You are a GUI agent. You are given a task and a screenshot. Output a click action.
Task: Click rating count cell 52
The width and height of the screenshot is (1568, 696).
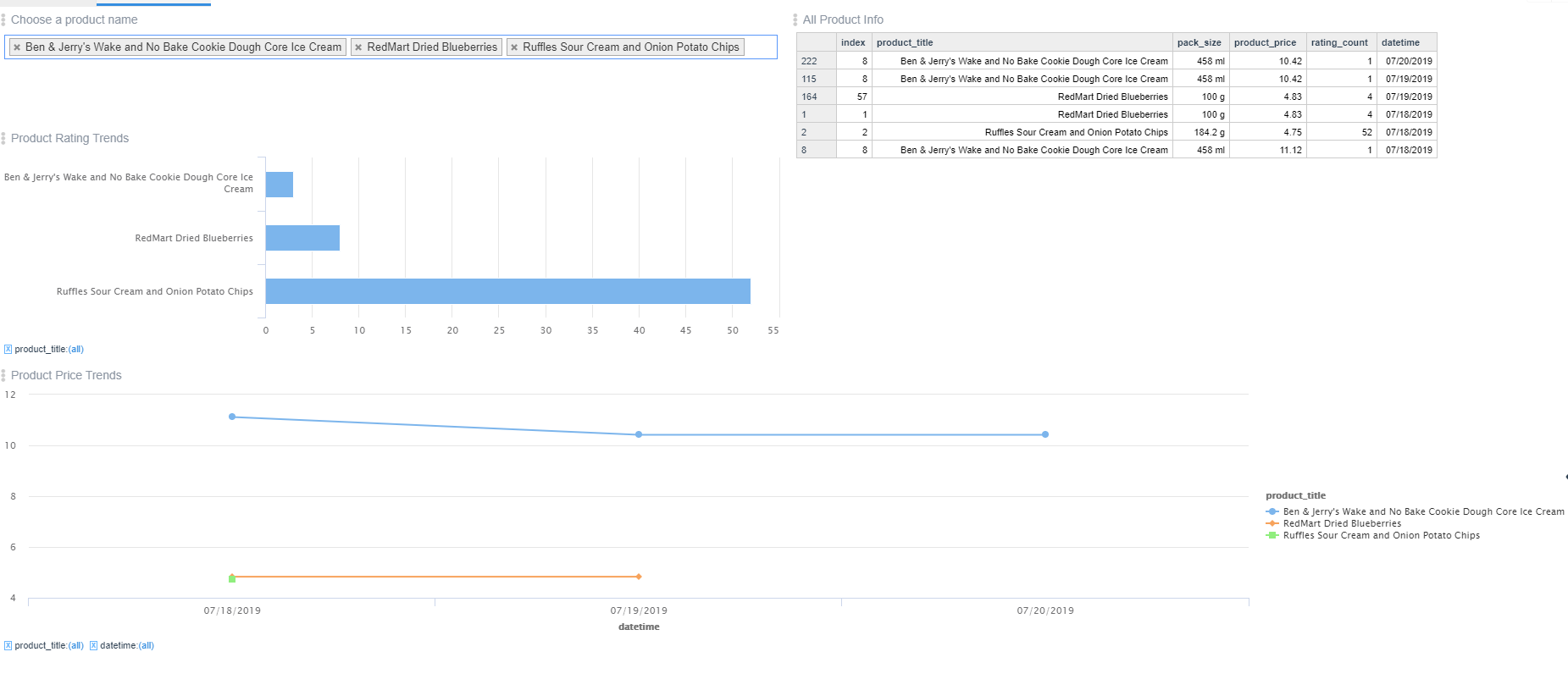tap(1341, 132)
